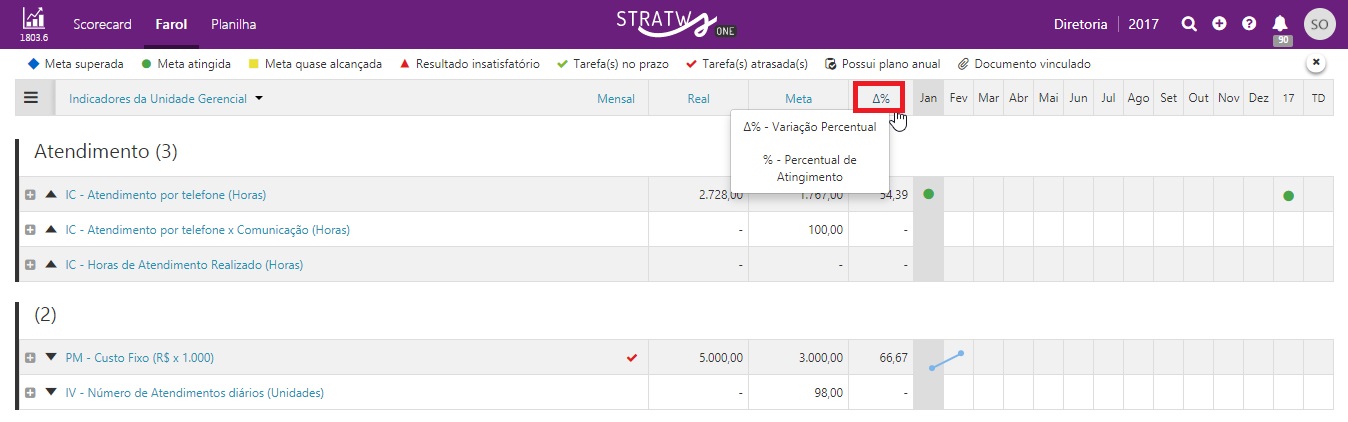The width and height of the screenshot is (1348, 422).
Task: Open Indicadores da Unidade Gerencial dropdown
Action: pos(166,99)
